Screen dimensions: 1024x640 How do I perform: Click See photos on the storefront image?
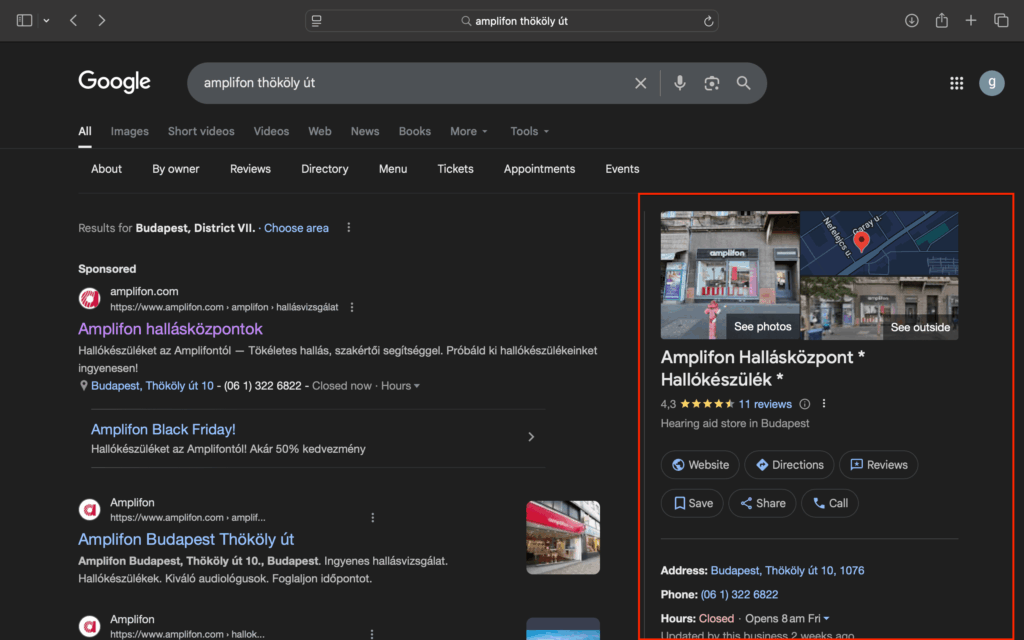tap(763, 327)
